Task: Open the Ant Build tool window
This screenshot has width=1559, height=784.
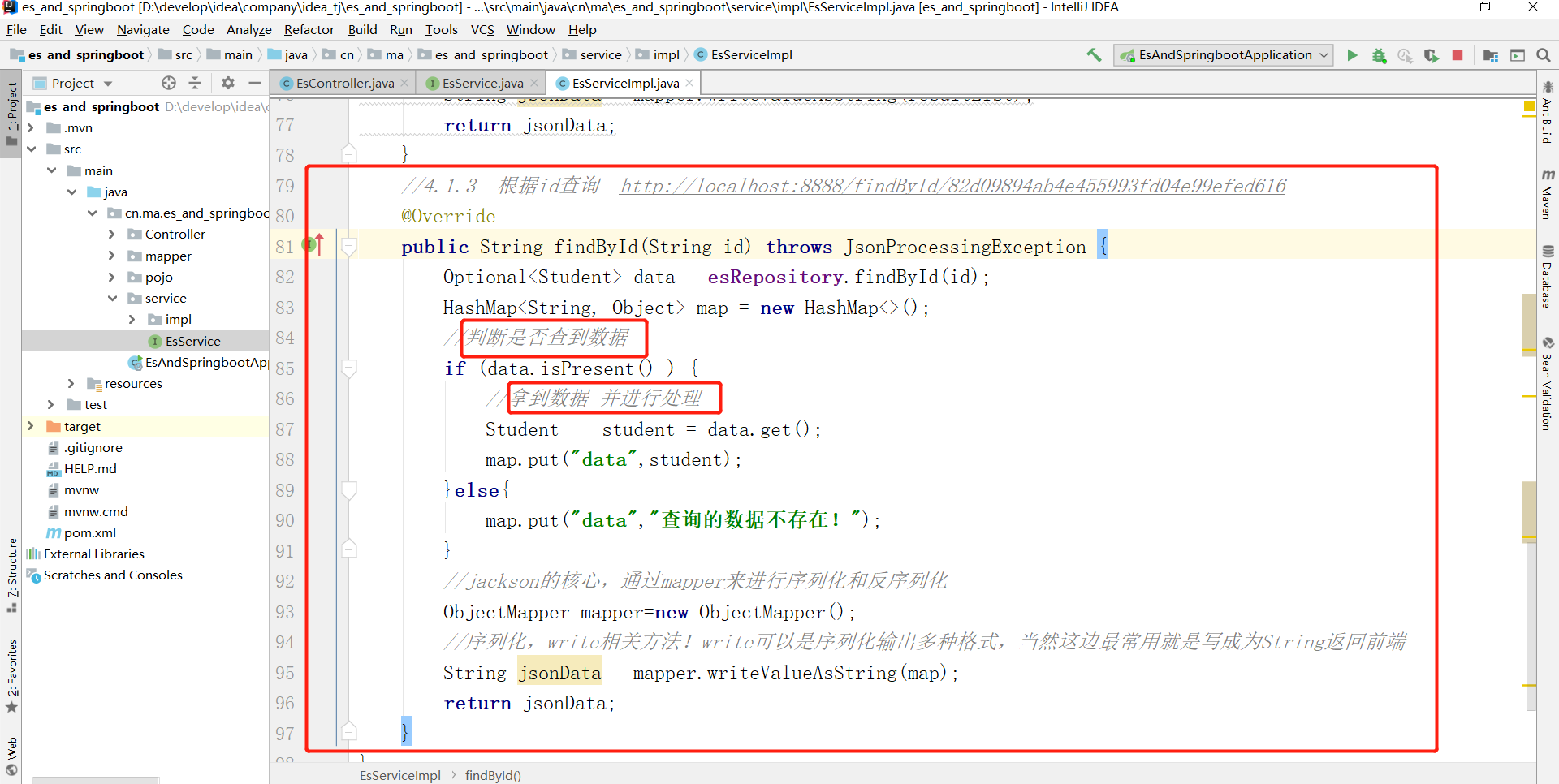Action: pos(1548,112)
